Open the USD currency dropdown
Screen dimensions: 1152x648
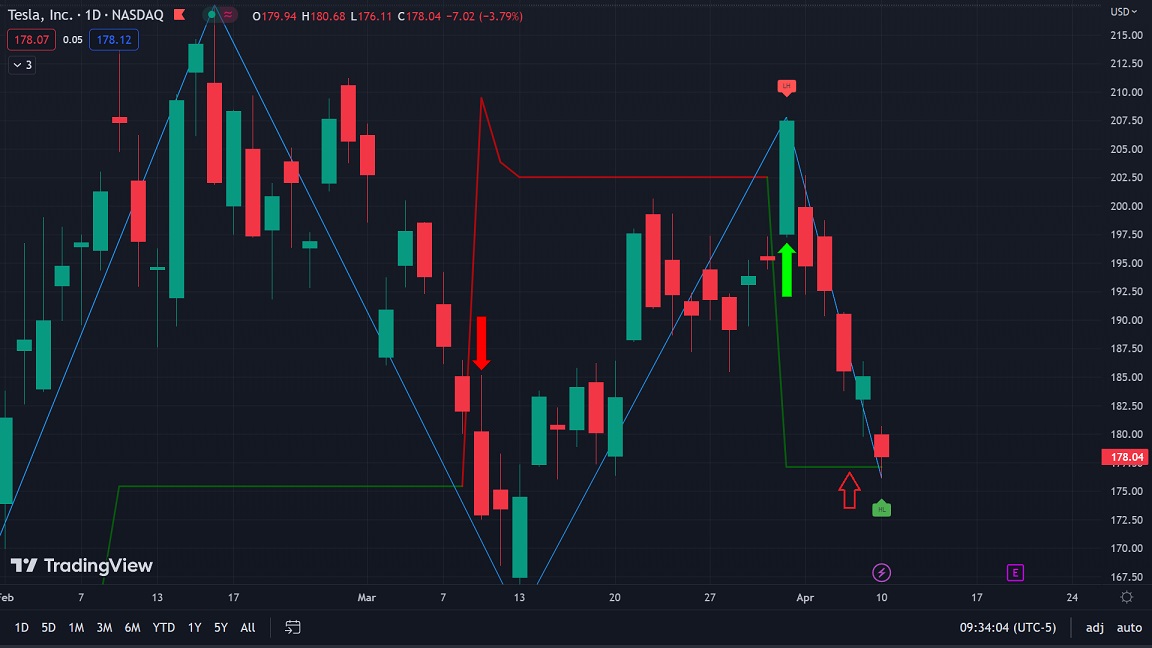(1123, 12)
